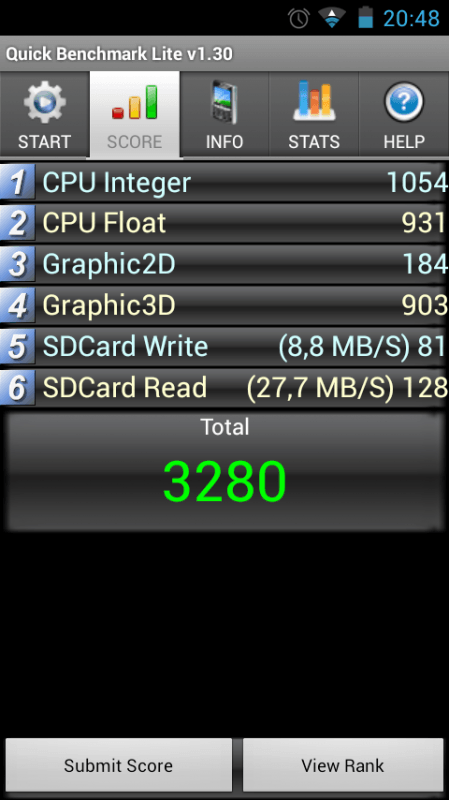Tap the alarm clock status icon
Screen dimensions: 449x800
[299, 18]
